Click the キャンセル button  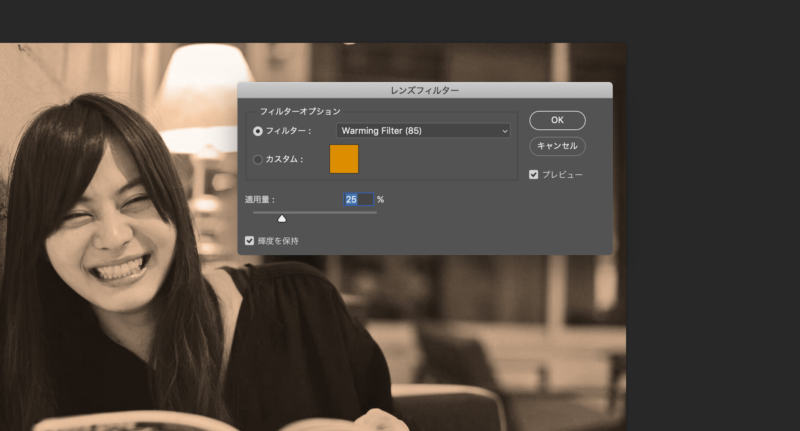pos(557,146)
